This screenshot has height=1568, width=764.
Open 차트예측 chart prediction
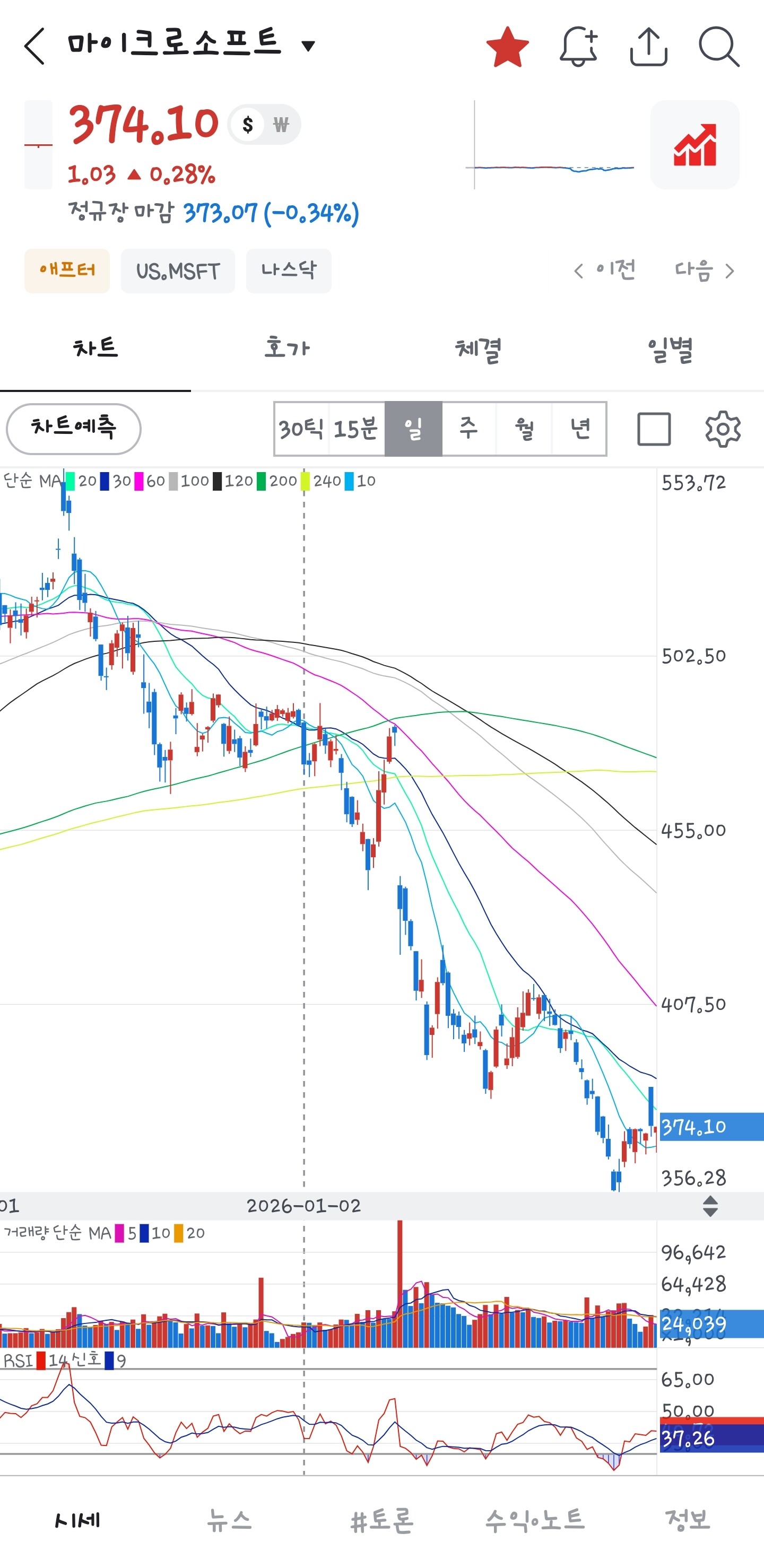74,429
